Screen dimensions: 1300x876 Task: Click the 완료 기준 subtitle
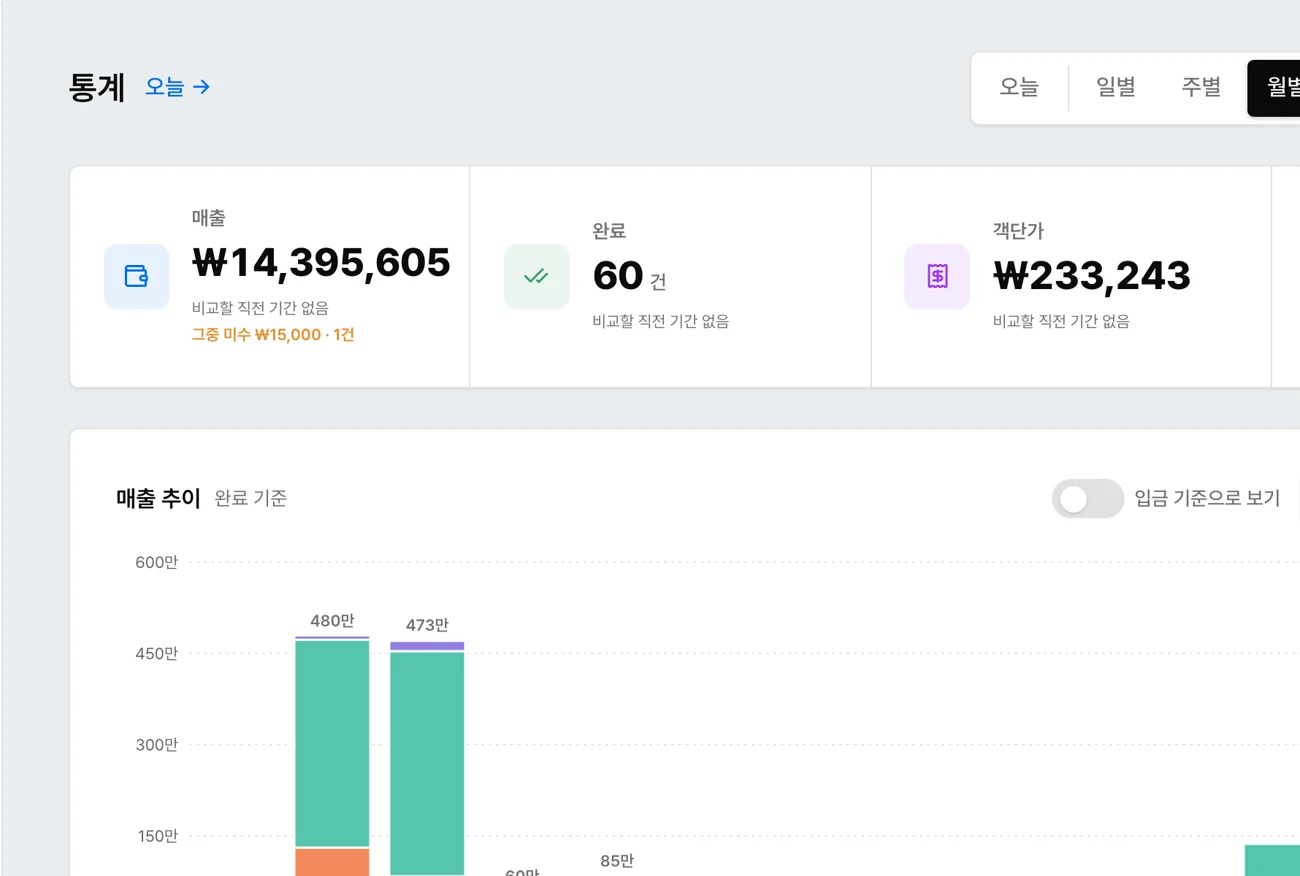(x=251, y=498)
